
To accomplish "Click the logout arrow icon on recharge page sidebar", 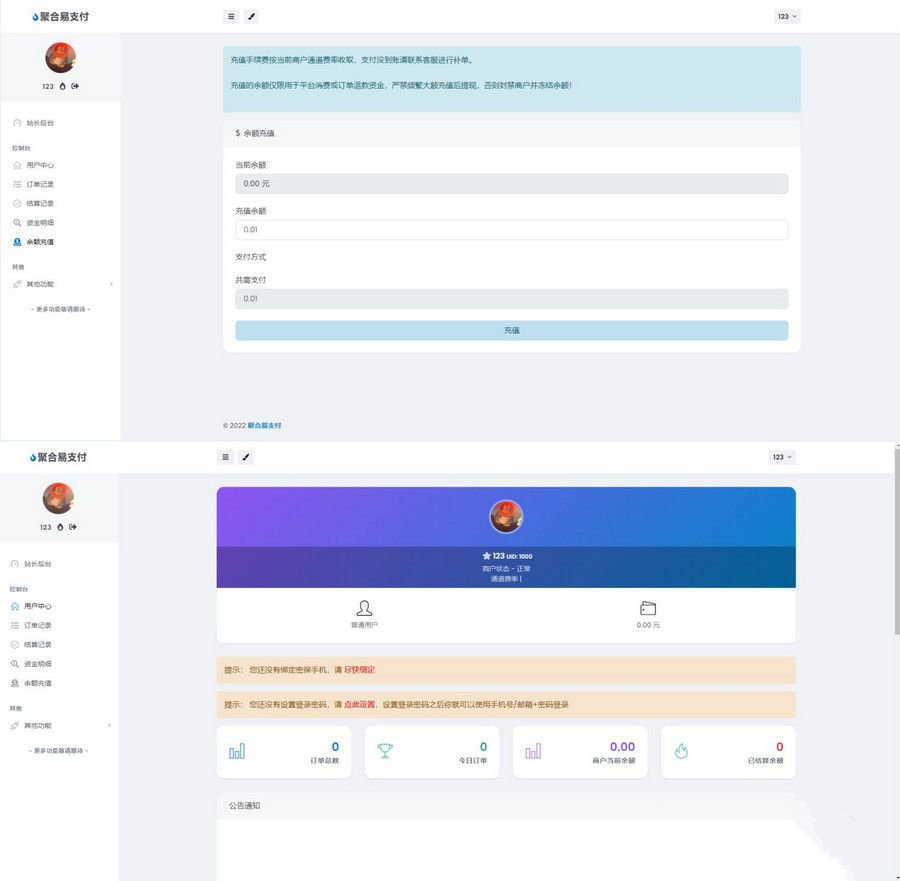I will tap(75, 86).
